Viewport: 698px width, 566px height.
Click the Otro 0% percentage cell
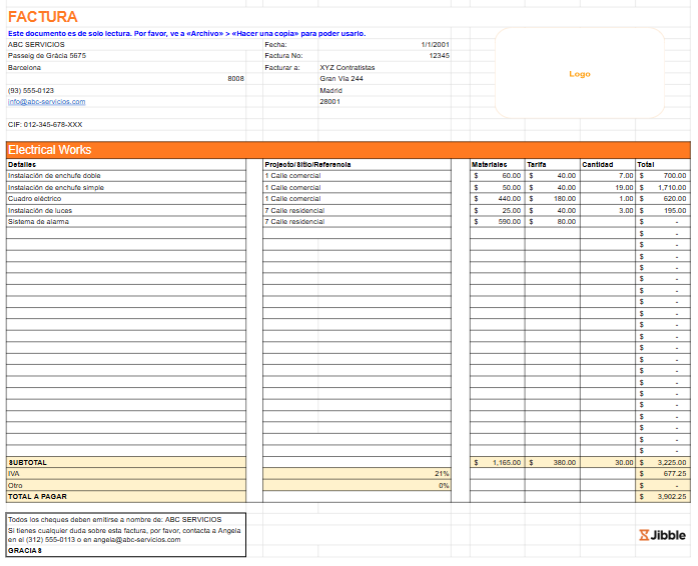pyautogui.click(x=443, y=485)
